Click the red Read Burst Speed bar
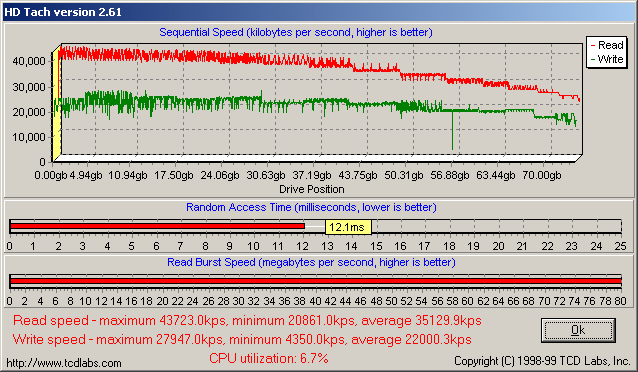Screen dimensions: 638x372 (x=316, y=281)
